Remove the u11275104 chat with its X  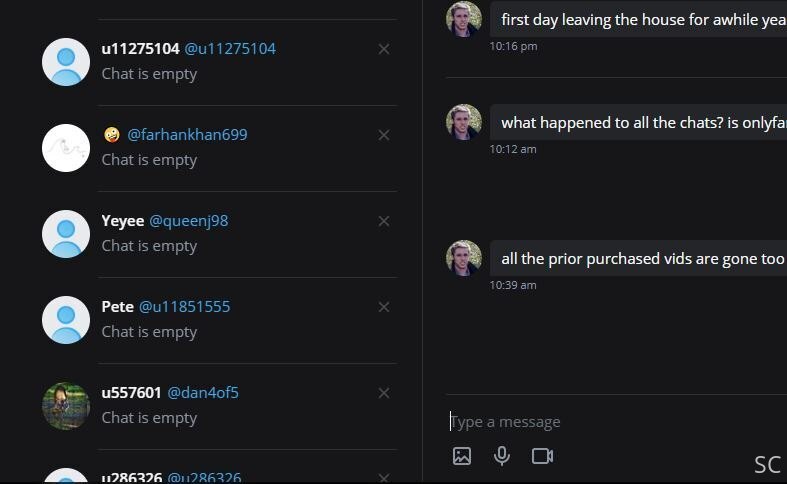[384, 49]
